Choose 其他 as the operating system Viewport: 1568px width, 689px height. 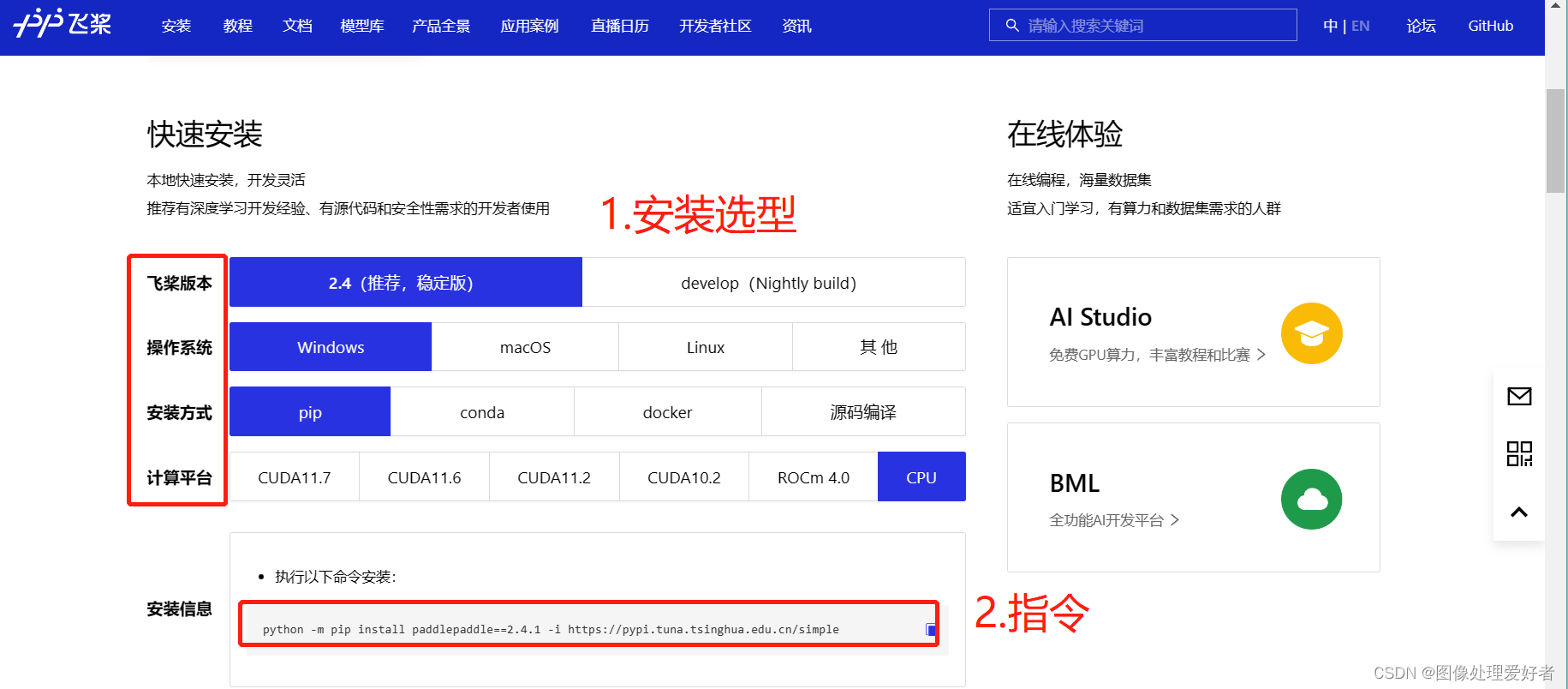tap(879, 347)
